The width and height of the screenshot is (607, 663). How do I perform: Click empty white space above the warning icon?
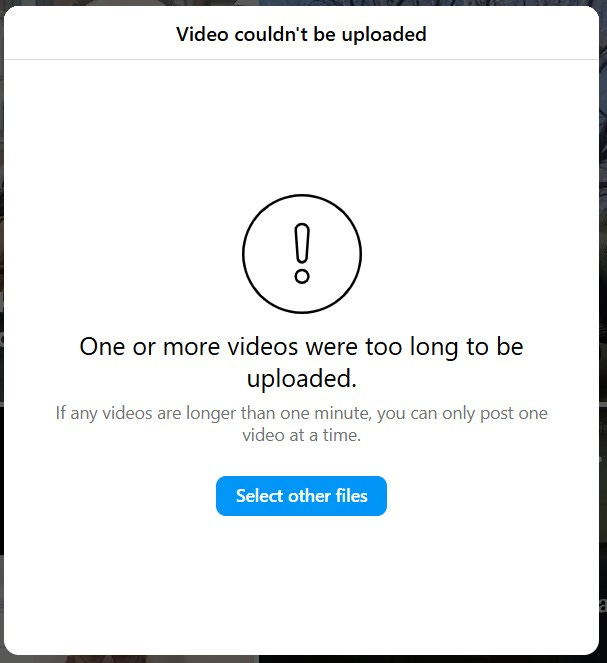[x=301, y=127]
